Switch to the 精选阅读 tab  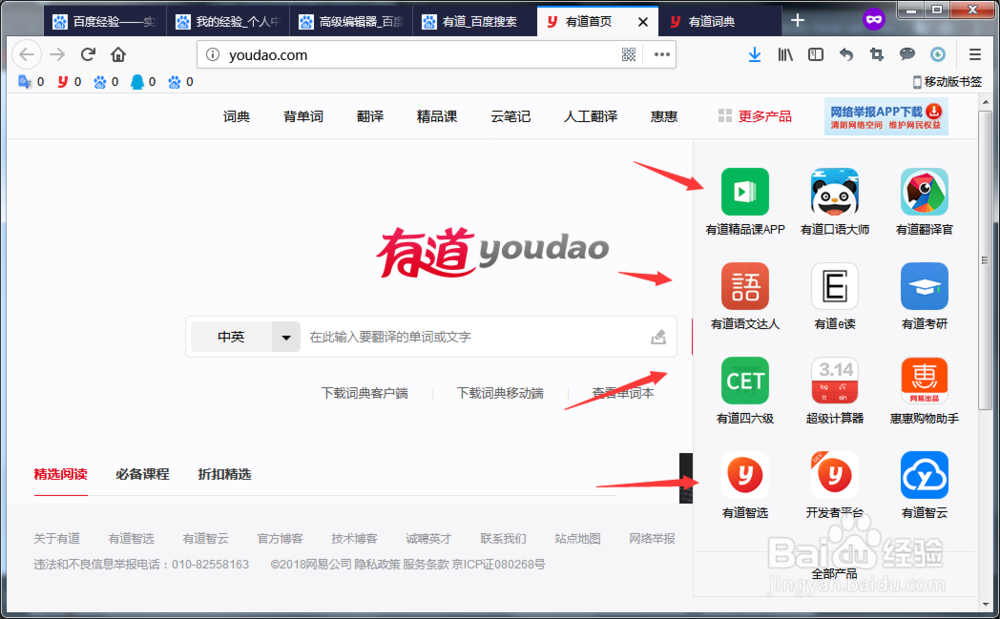[x=61, y=474]
